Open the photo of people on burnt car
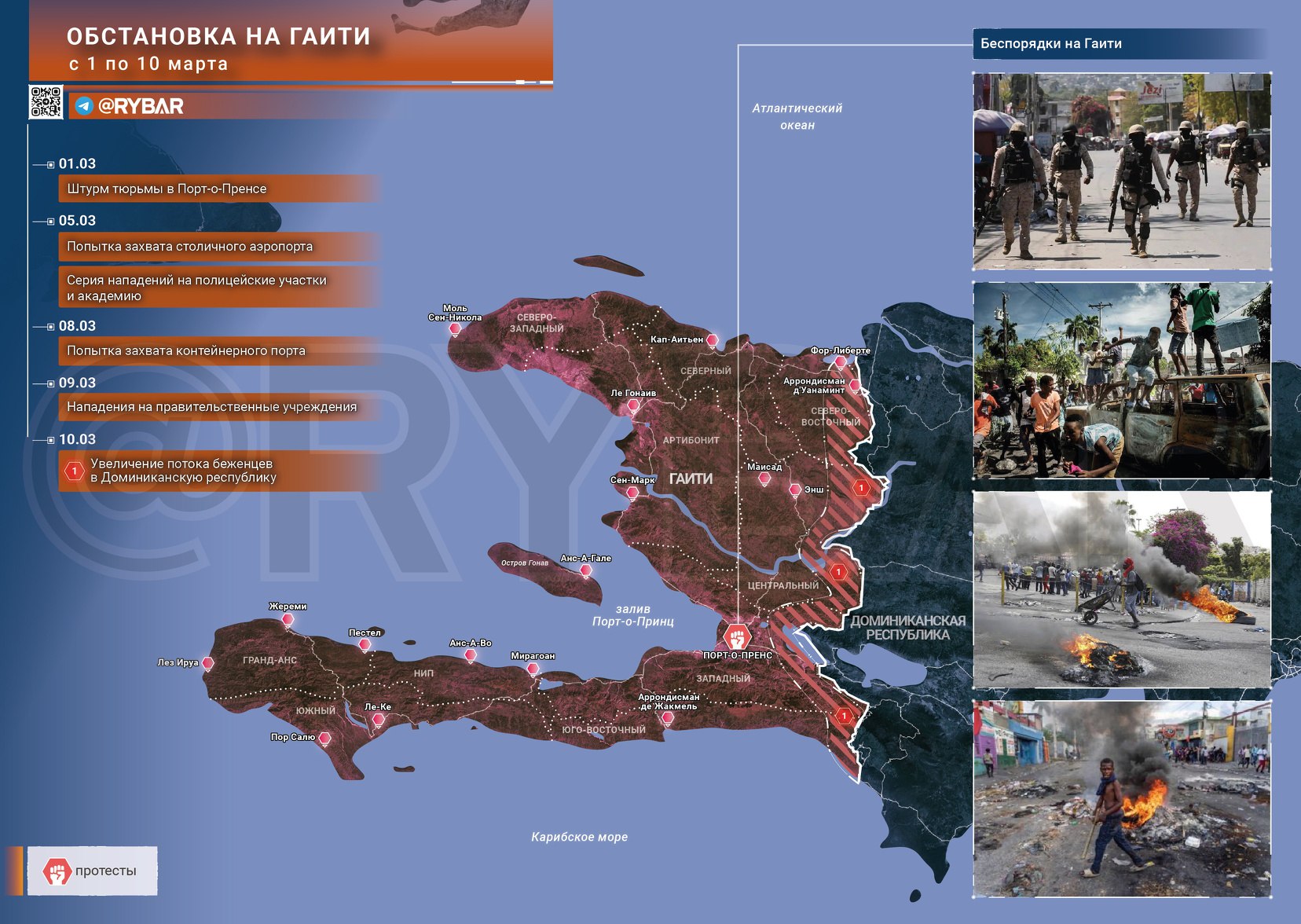 [x=1122, y=380]
